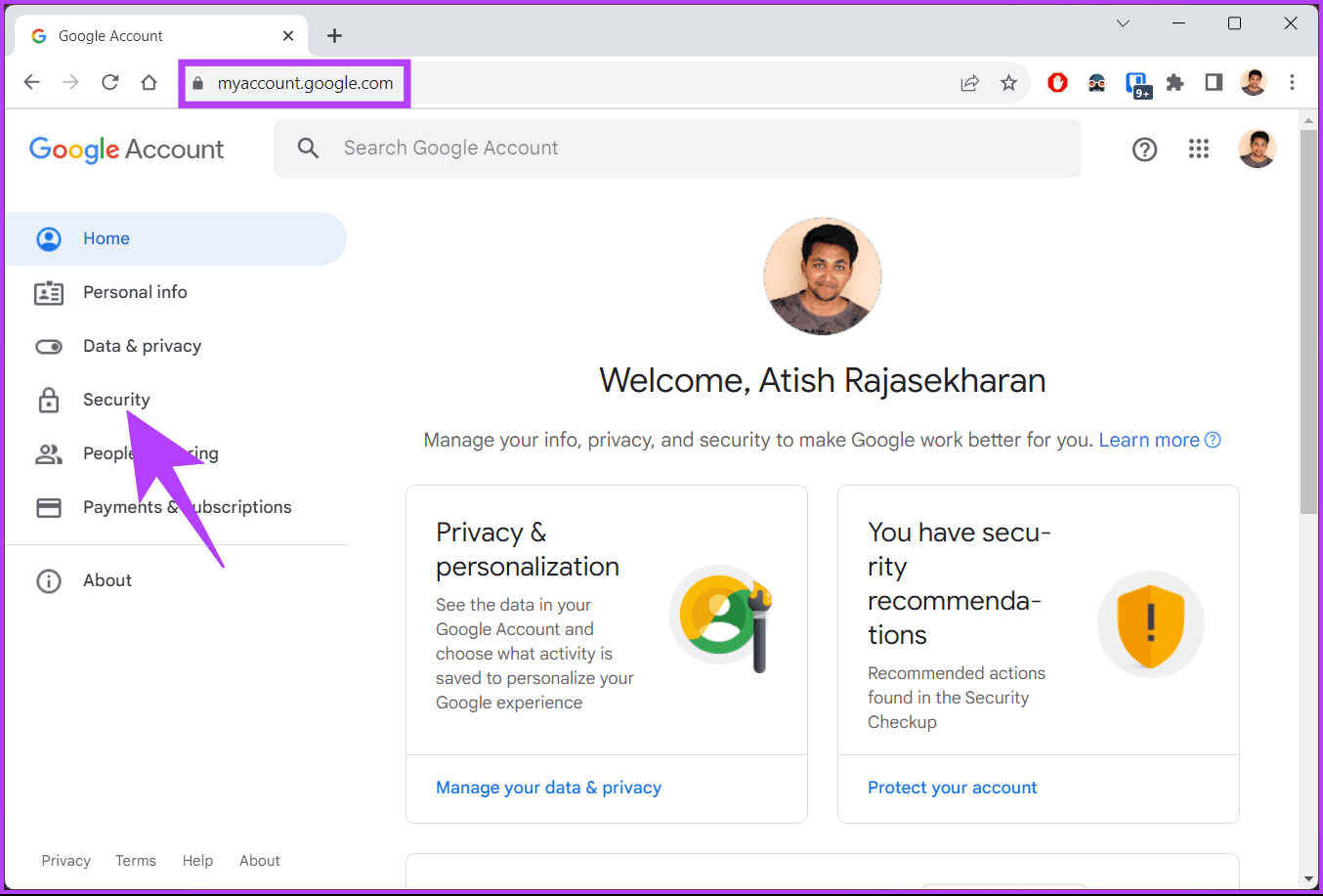Open the Privacy footer link

tap(65, 861)
